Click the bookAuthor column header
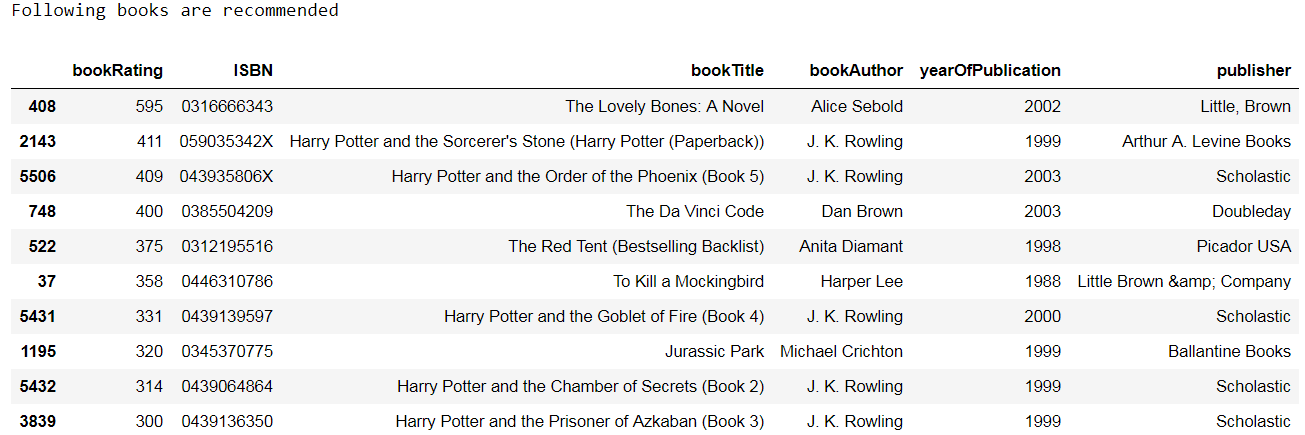Screen dimensions: 1305x435 point(856,70)
